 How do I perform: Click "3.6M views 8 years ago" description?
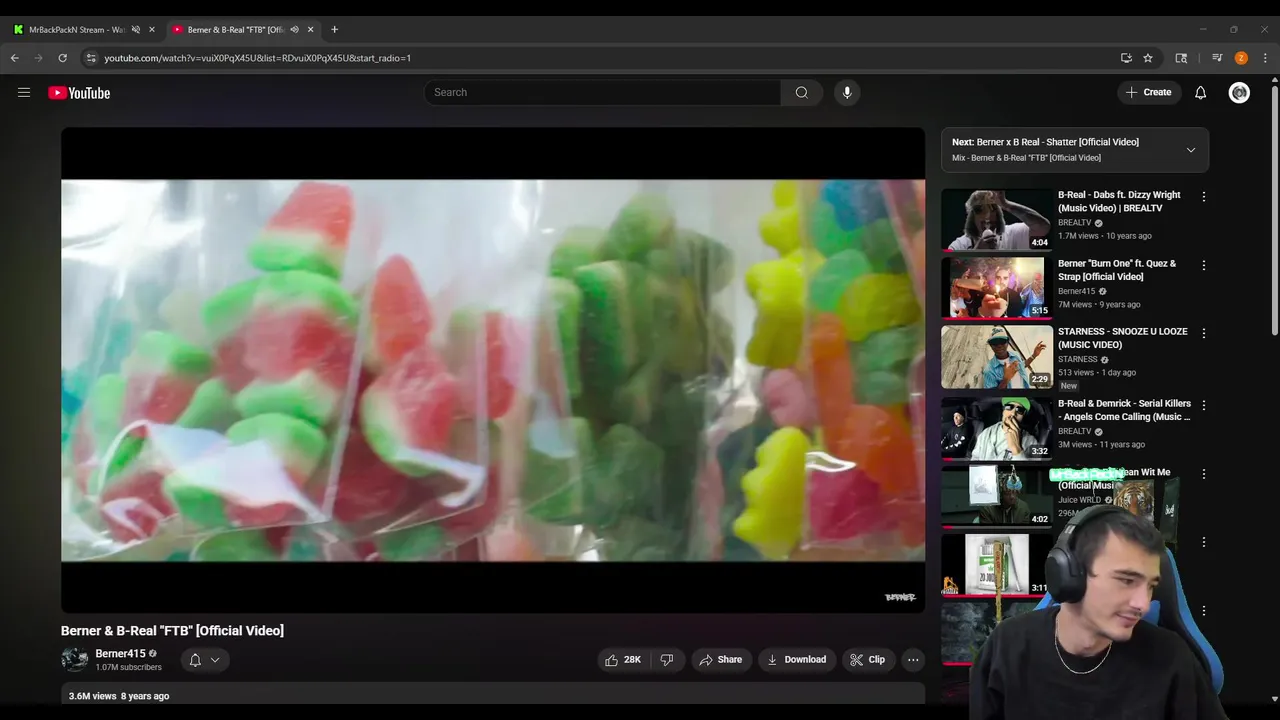119,696
